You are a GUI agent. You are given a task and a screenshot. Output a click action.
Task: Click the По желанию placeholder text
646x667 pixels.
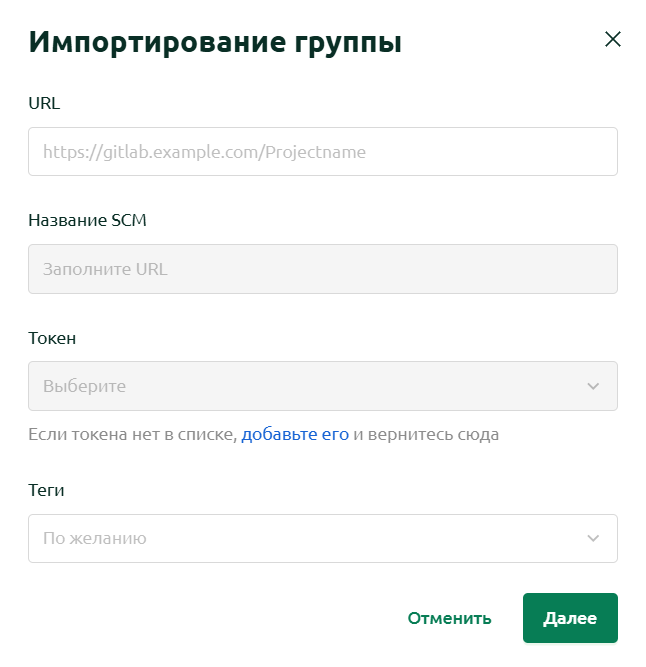pos(95,539)
